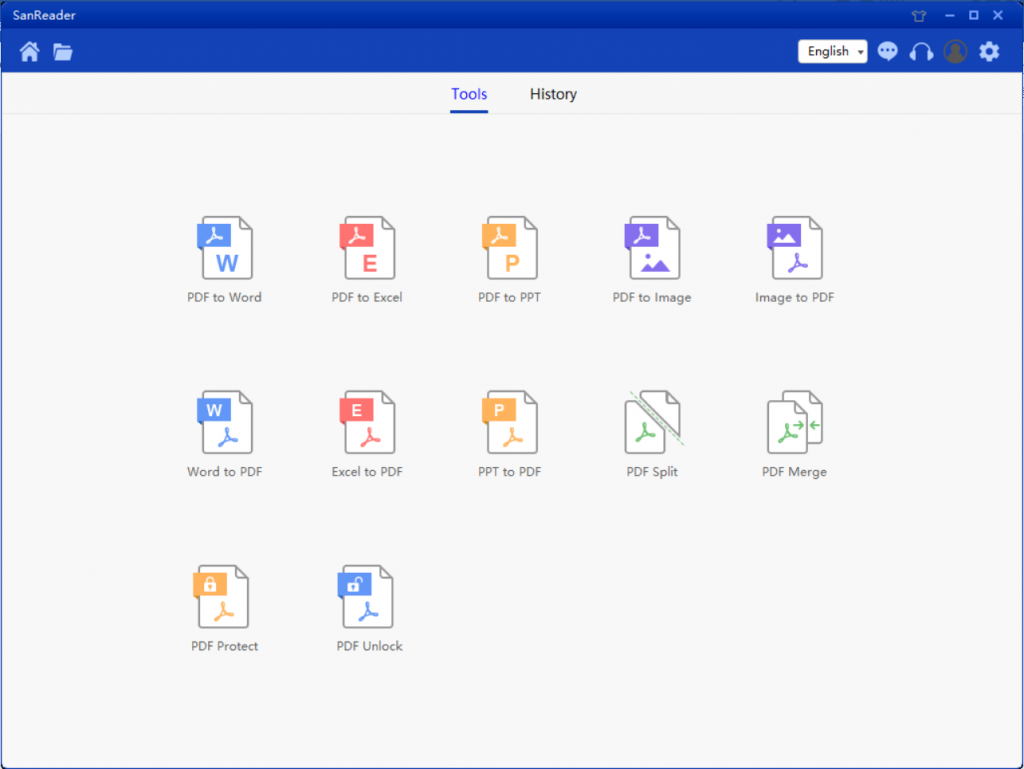Click the headset support icon

[921, 51]
